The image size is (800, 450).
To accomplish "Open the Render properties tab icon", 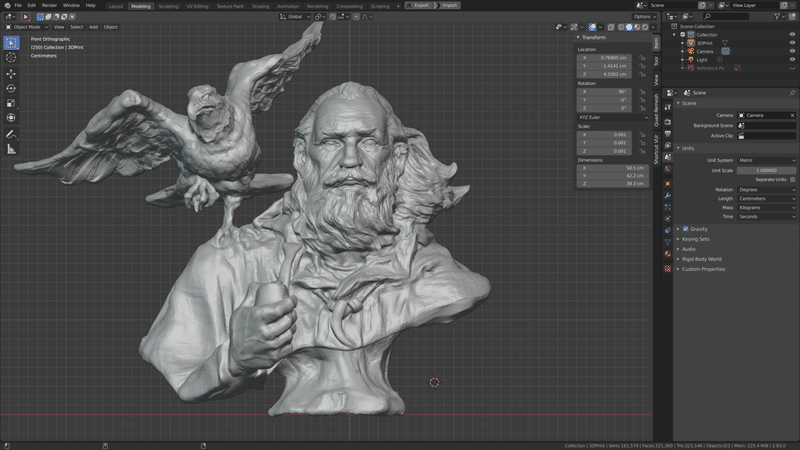I will 668,121.
